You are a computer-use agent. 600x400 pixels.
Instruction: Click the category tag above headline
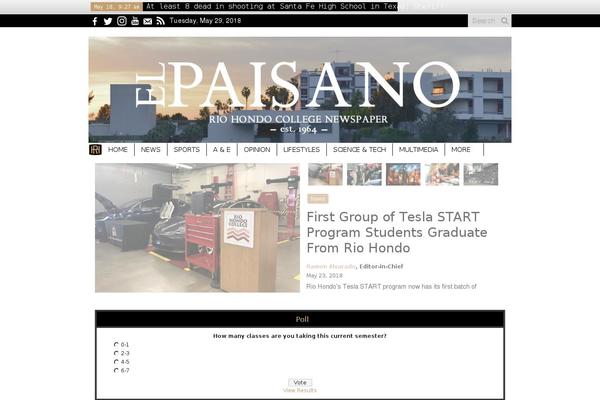[318, 199]
